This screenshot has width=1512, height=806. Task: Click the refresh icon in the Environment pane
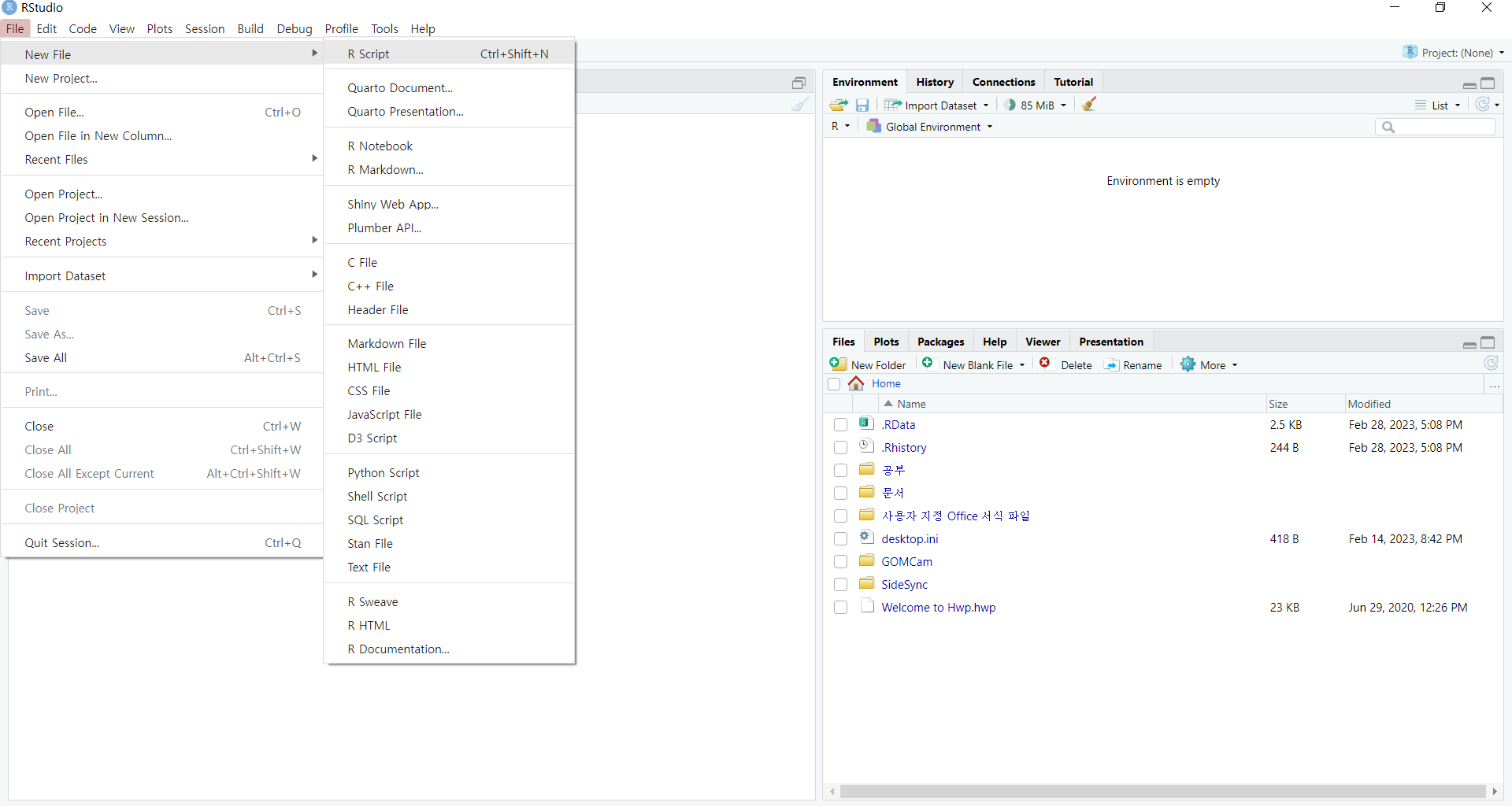(x=1483, y=104)
